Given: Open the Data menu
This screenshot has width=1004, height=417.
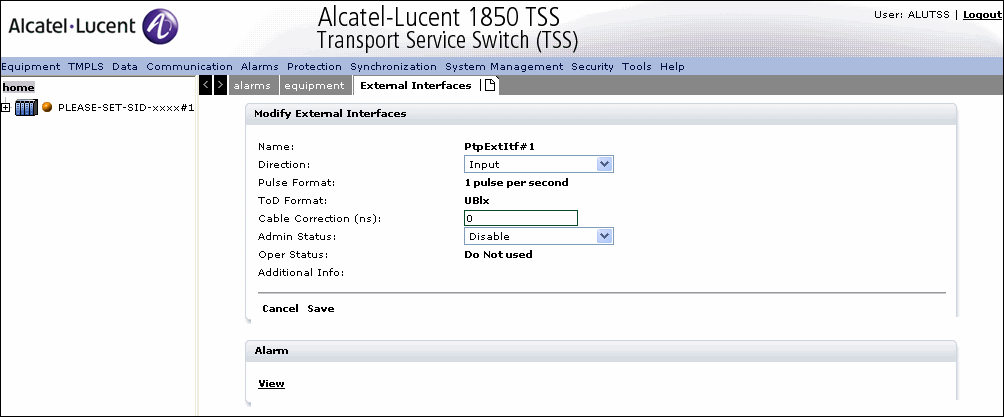Looking at the screenshot, I should (x=125, y=67).
